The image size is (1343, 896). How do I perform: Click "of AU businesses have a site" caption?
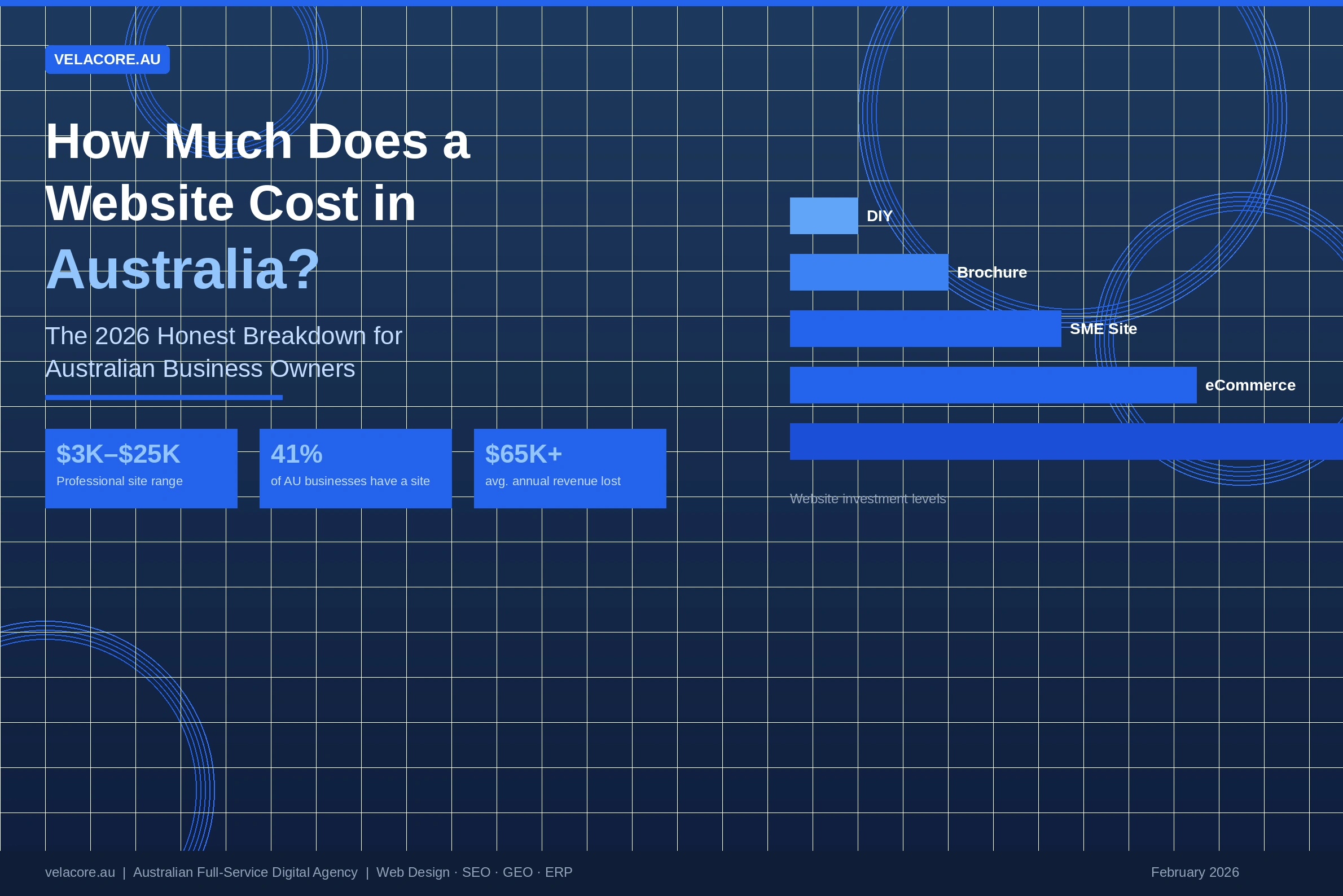350,481
